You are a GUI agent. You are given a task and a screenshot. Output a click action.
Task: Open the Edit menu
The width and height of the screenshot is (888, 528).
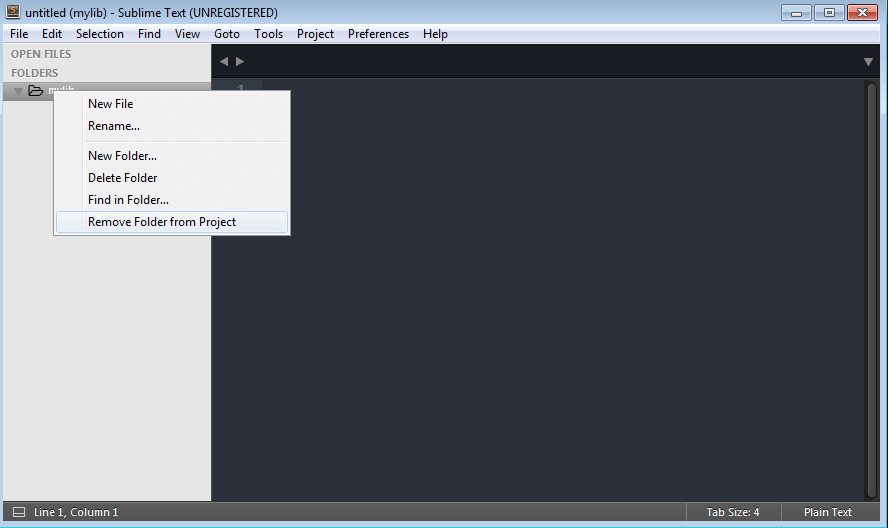tap(52, 34)
